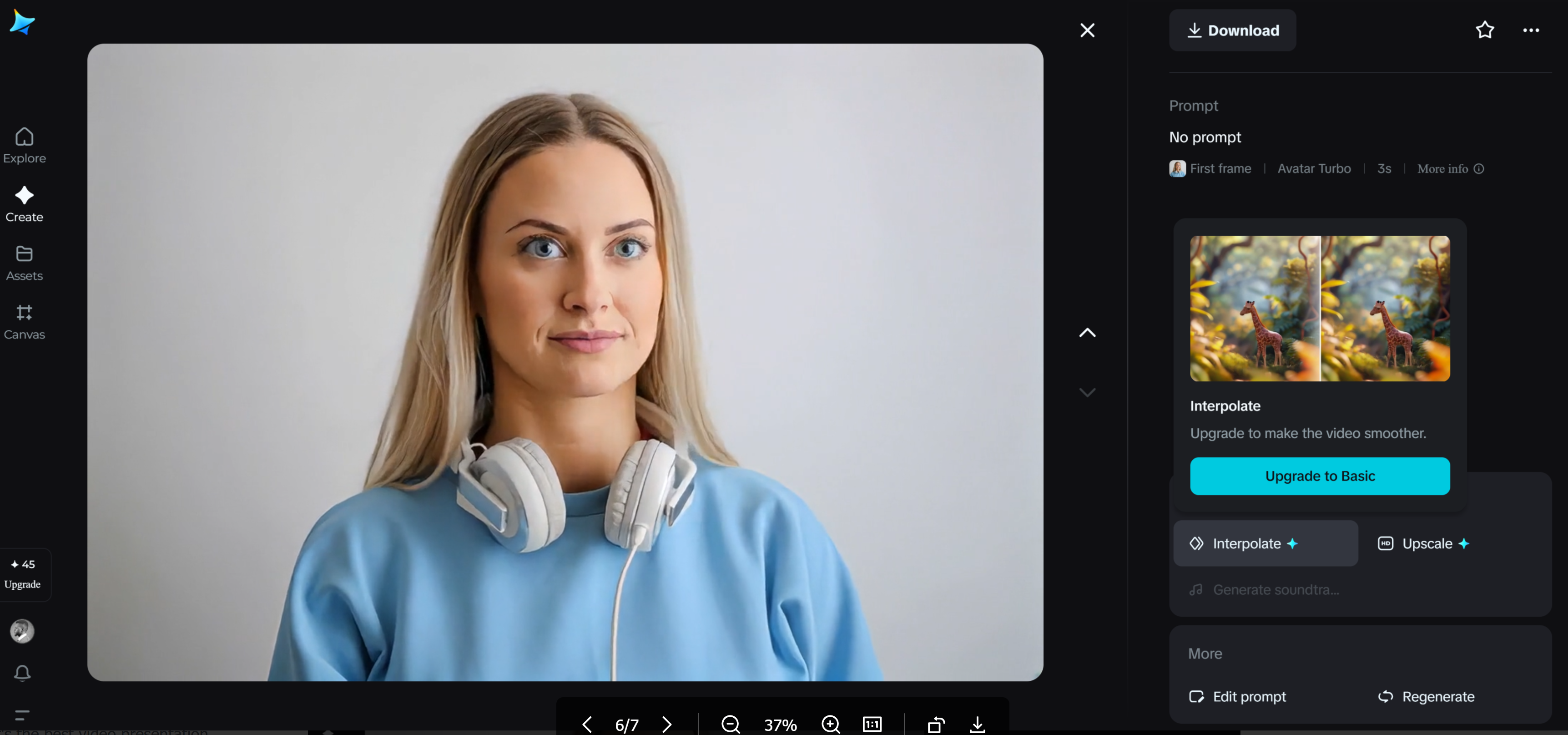This screenshot has width=1568, height=735.
Task: Open the Canvas workspace
Action: pyautogui.click(x=24, y=321)
